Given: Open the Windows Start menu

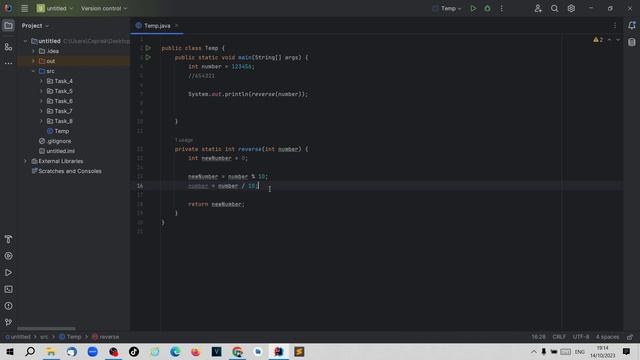Looking at the screenshot, I should coord(10,352).
